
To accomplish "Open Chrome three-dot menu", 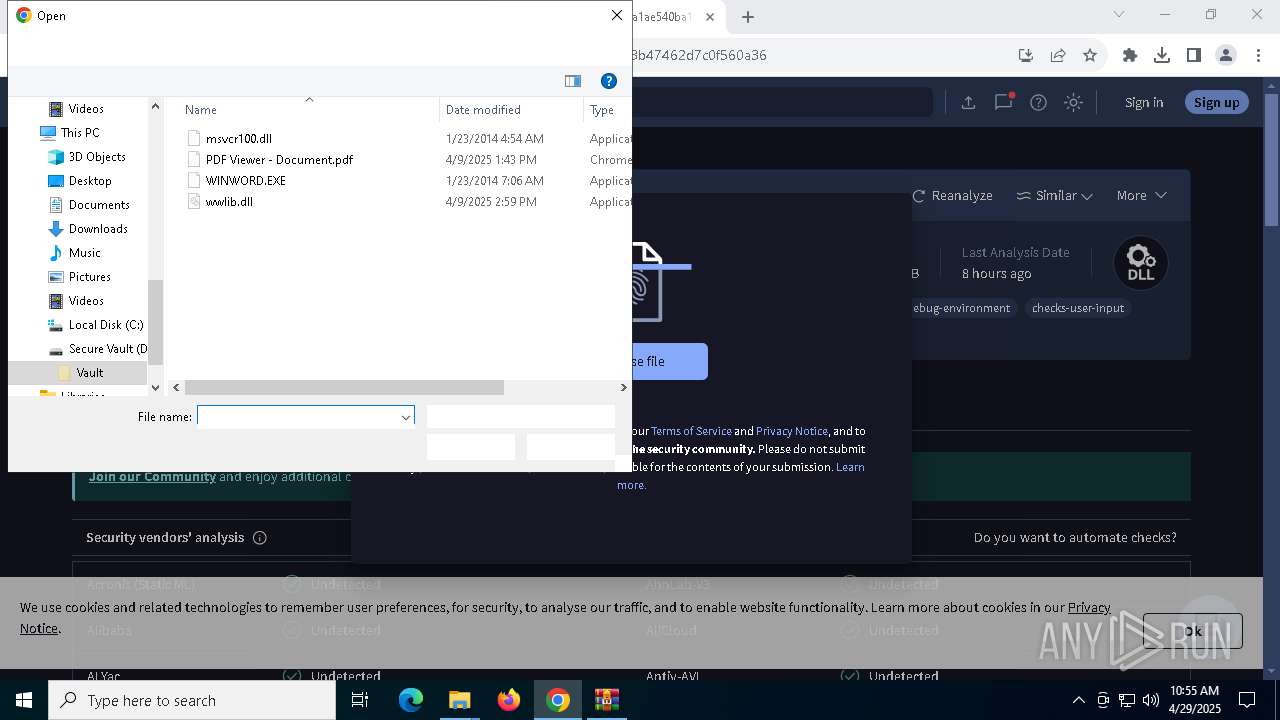I will 1258,55.
